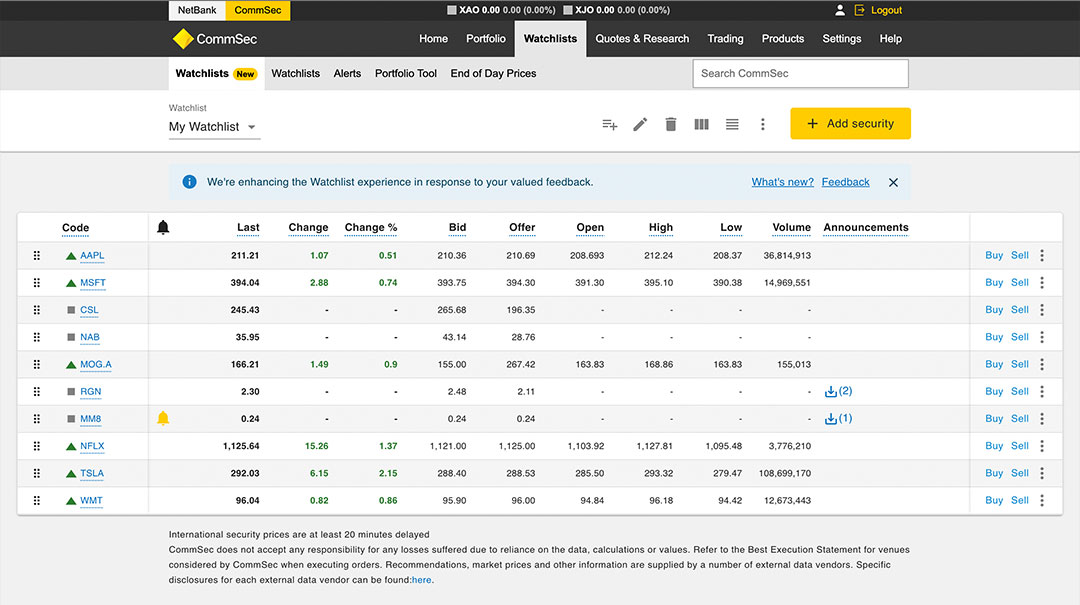
Task: Open the more options dots for MSFT row
Action: 1042,283
